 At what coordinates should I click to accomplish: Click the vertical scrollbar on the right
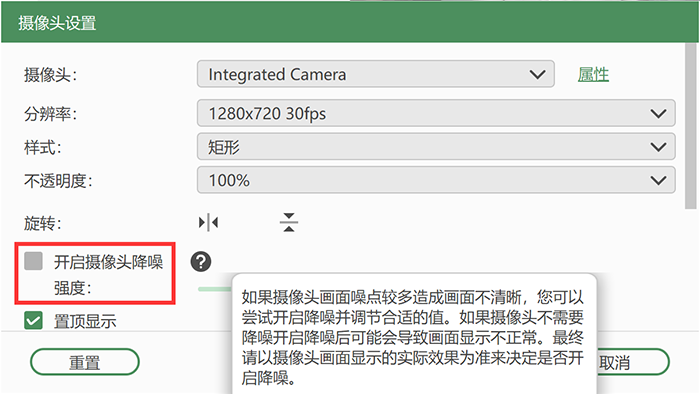(x=691, y=126)
